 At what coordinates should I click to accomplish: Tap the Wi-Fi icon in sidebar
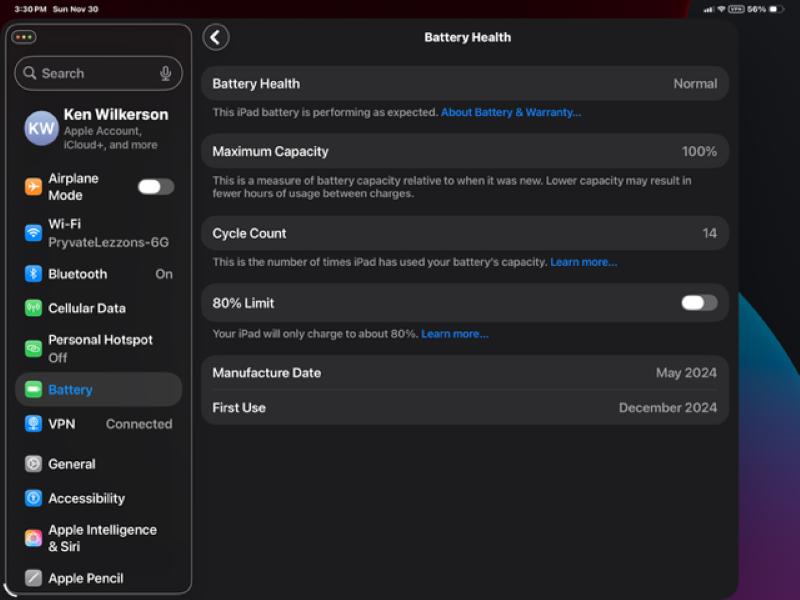tap(33, 233)
